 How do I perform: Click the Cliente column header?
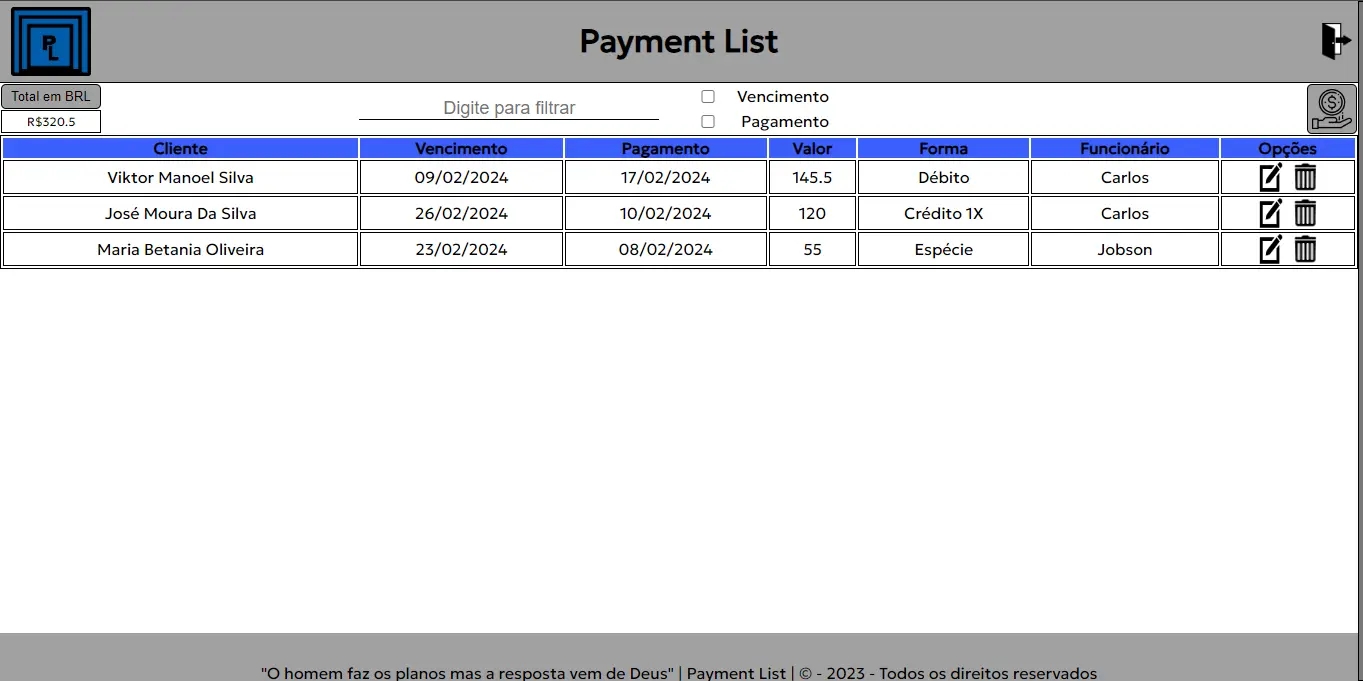pyautogui.click(x=180, y=148)
